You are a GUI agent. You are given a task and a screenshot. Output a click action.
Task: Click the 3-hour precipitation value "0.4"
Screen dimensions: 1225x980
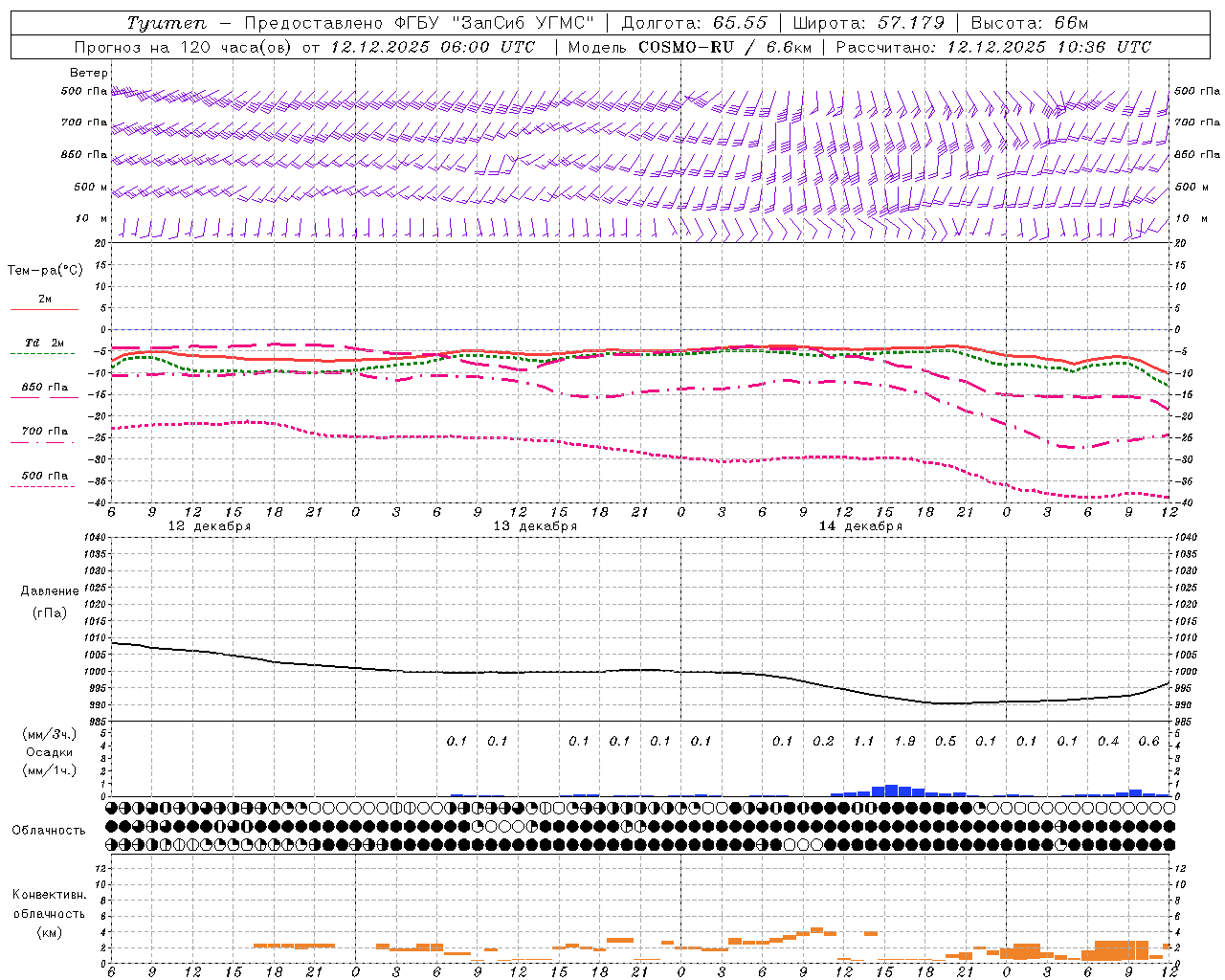point(1108,741)
